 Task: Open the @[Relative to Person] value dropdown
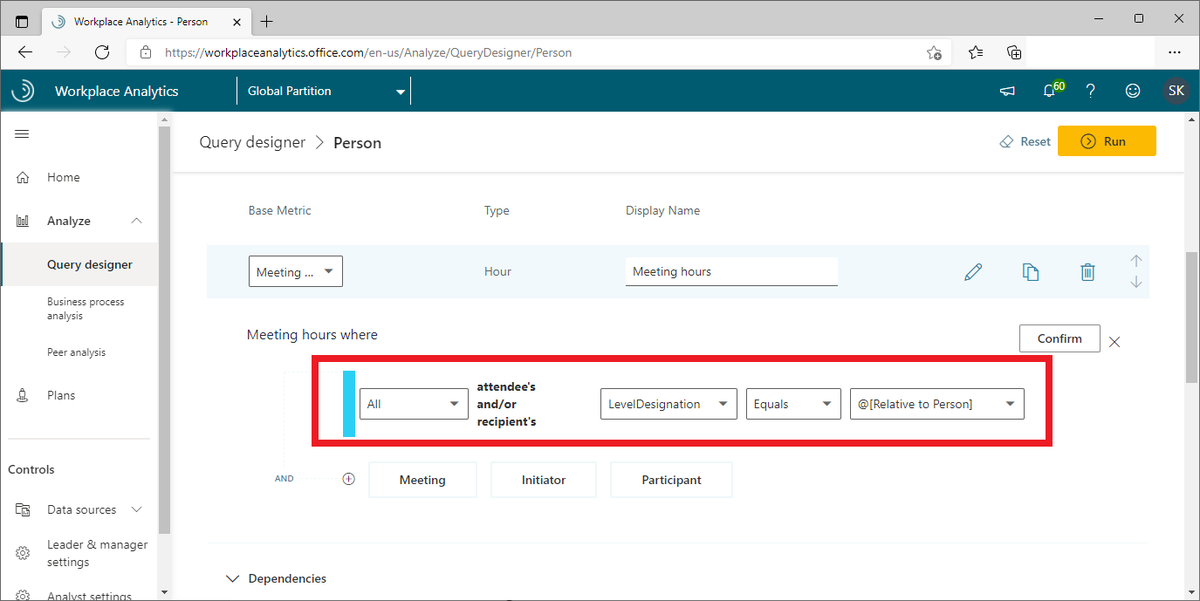[x=936, y=404]
